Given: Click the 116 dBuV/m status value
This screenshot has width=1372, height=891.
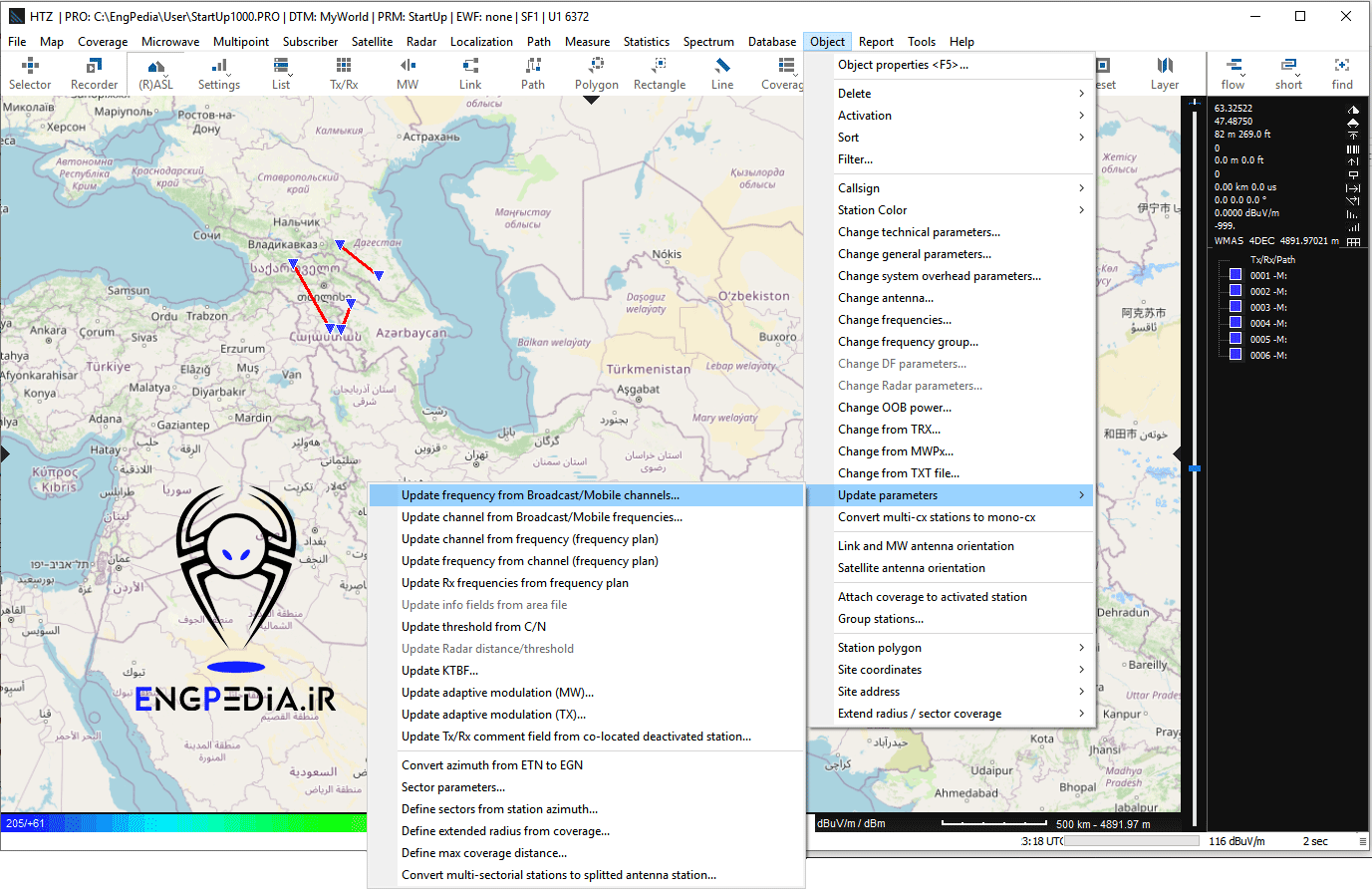Looking at the screenshot, I should click(x=1236, y=842).
